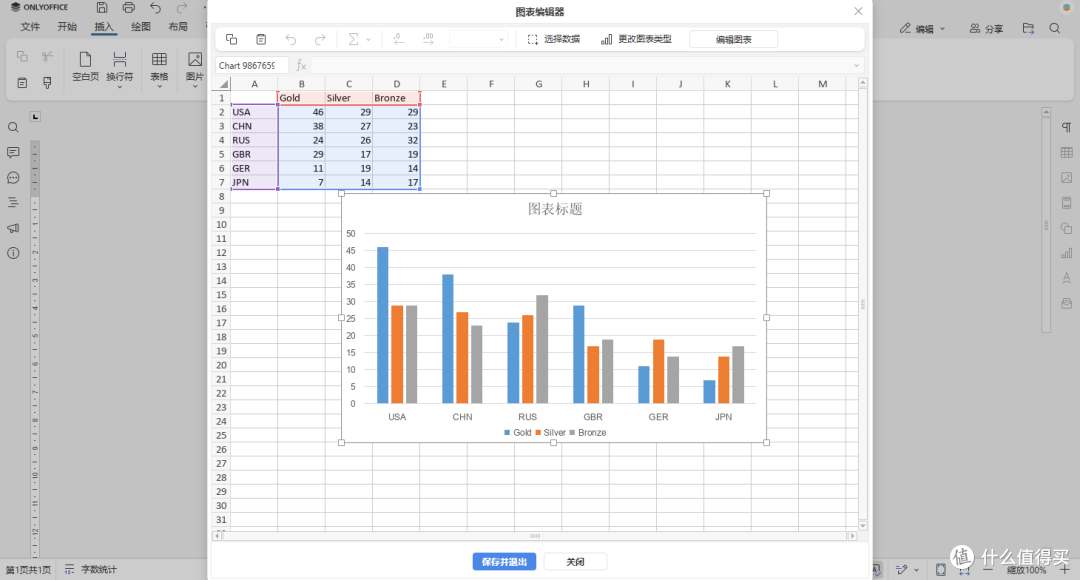Viewport: 1080px width, 580px height.
Task: Insert 空白页 blank page
Action: 85,67
